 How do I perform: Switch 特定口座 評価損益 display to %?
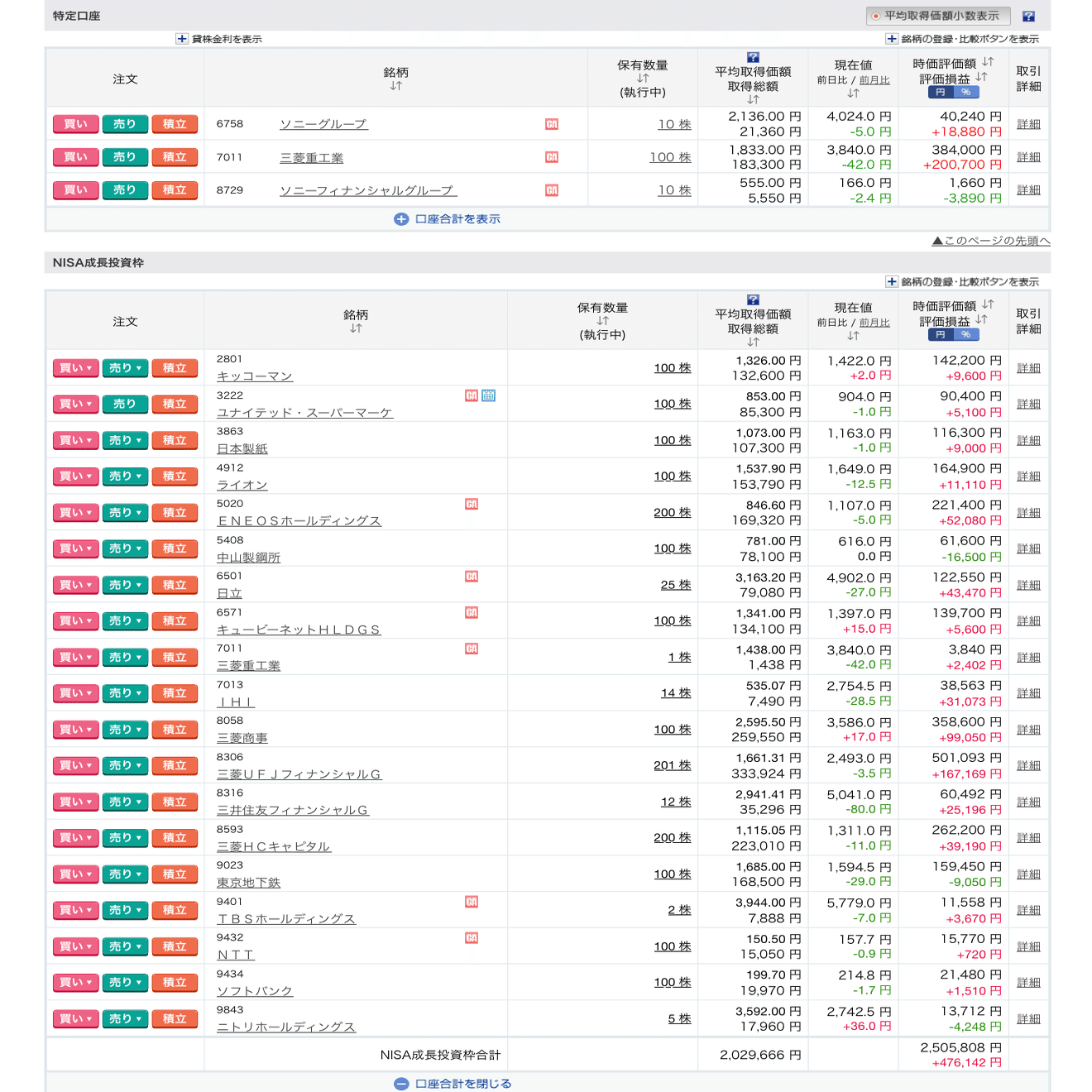966,93
